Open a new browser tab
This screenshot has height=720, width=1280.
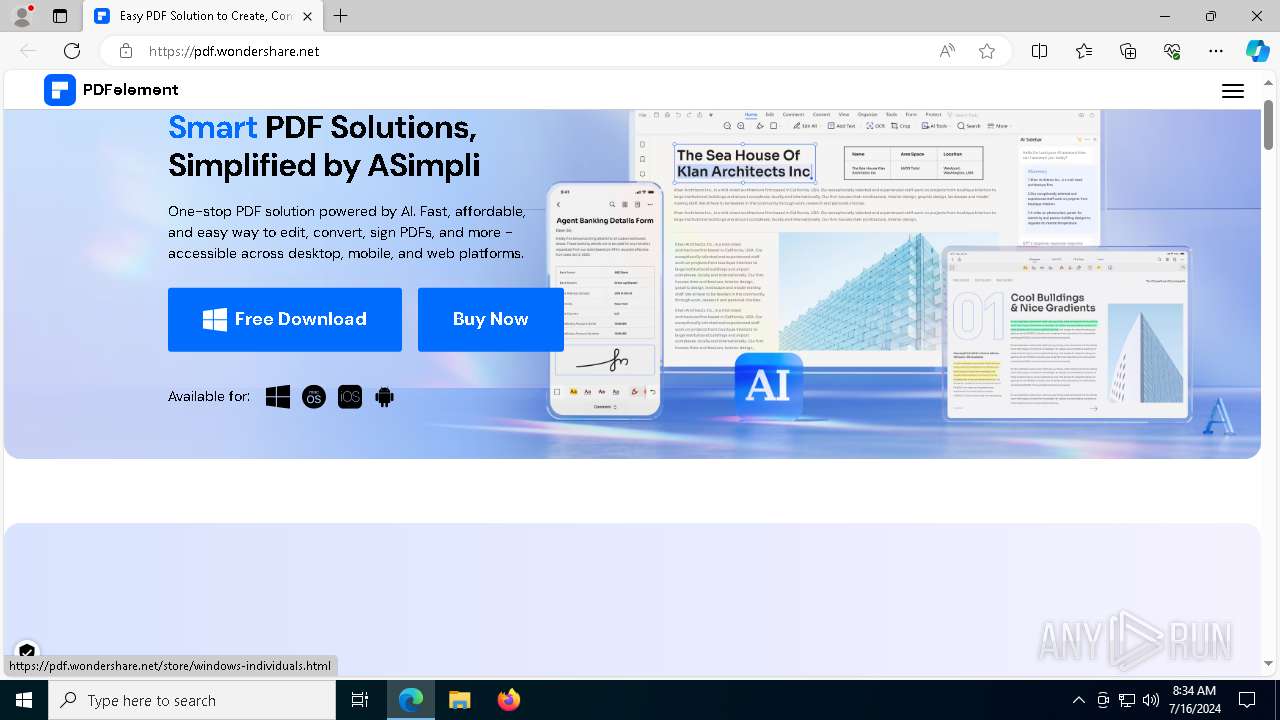(341, 16)
